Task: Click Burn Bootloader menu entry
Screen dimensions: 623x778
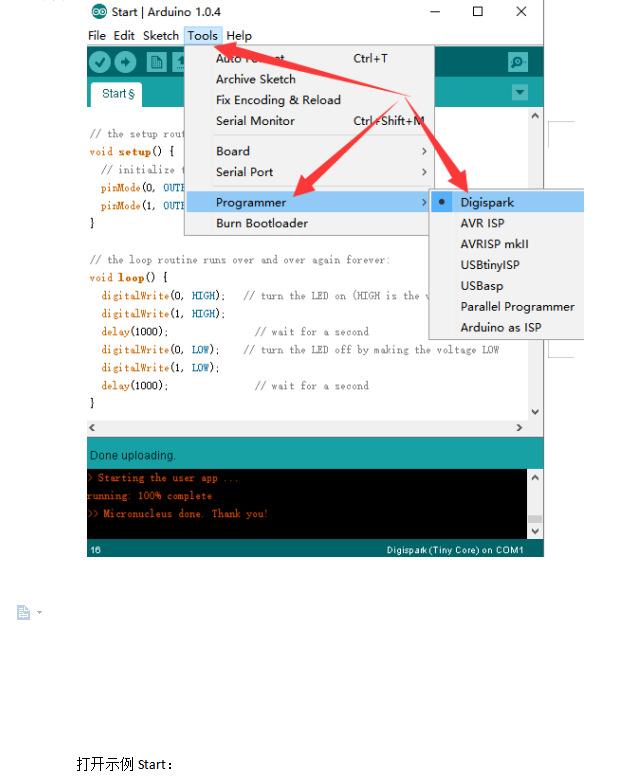Action: pyautogui.click(x=262, y=223)
